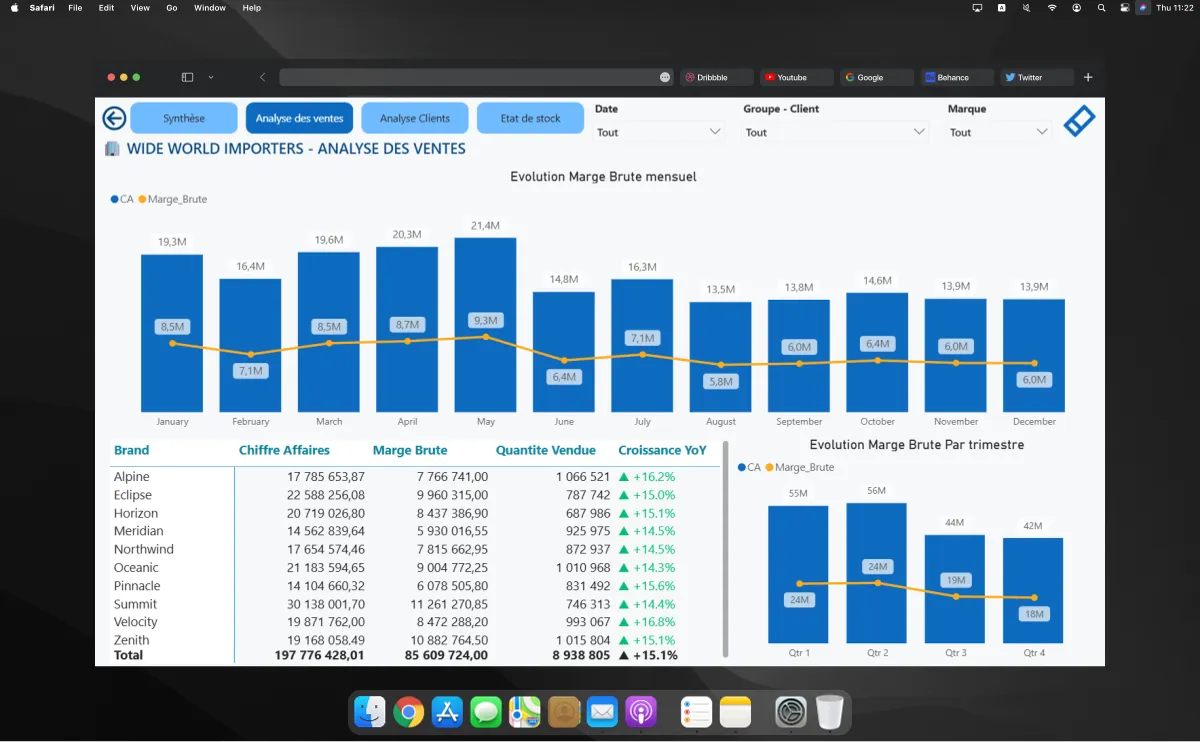Open the Window menu in menu bar

click(x=209, y=7)
